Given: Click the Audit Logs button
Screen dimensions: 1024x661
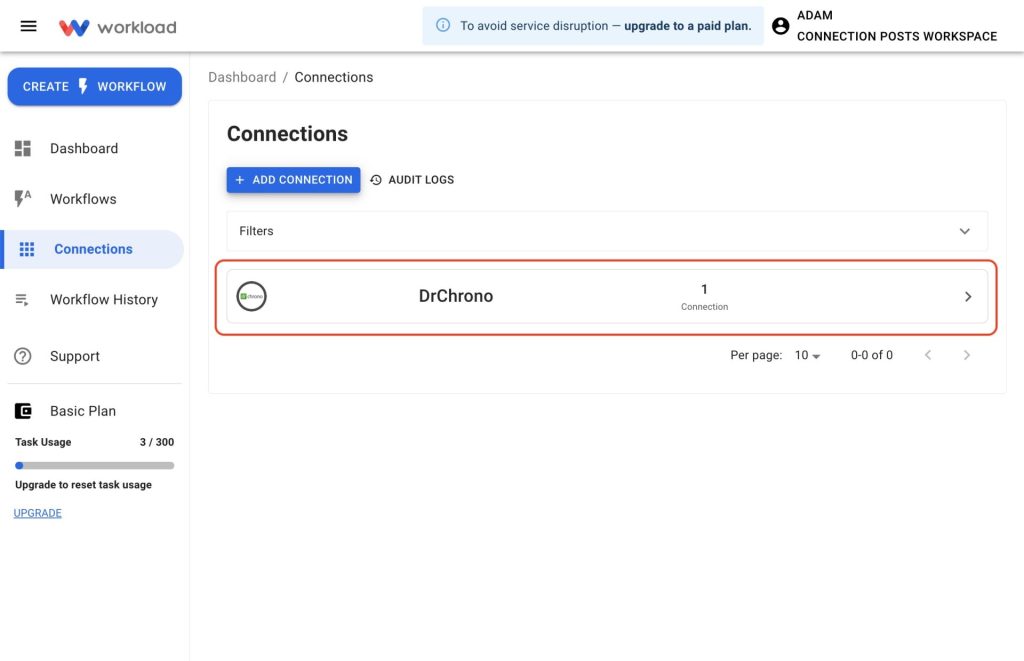Looking at the screenshot, I should pyautogui.click(x=412, y=180).
